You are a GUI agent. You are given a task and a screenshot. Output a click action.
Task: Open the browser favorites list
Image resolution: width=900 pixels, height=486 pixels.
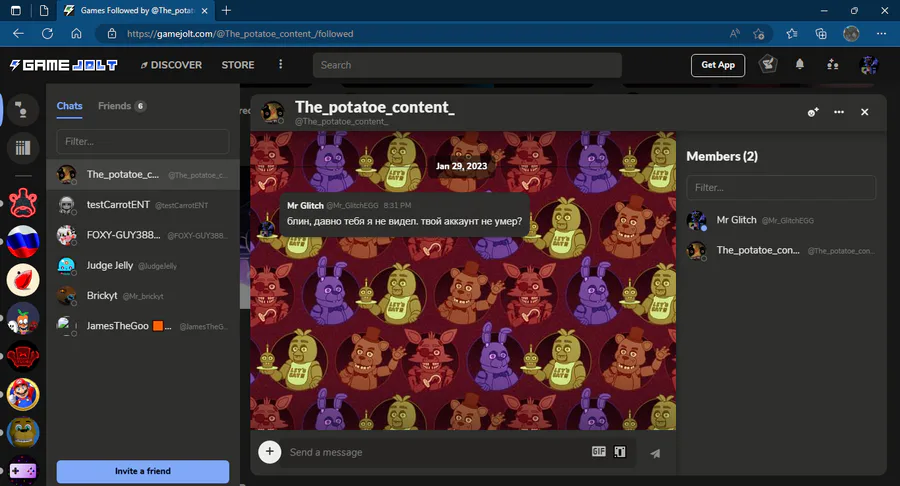pos(792,34)
